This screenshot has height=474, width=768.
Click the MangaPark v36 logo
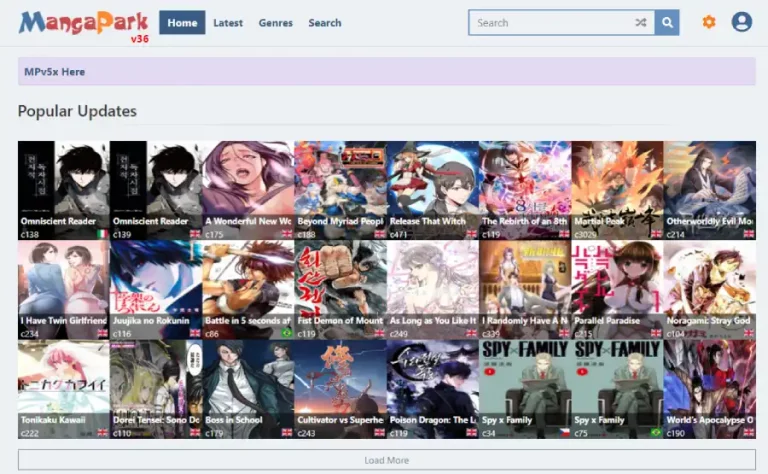coord(84,26)
